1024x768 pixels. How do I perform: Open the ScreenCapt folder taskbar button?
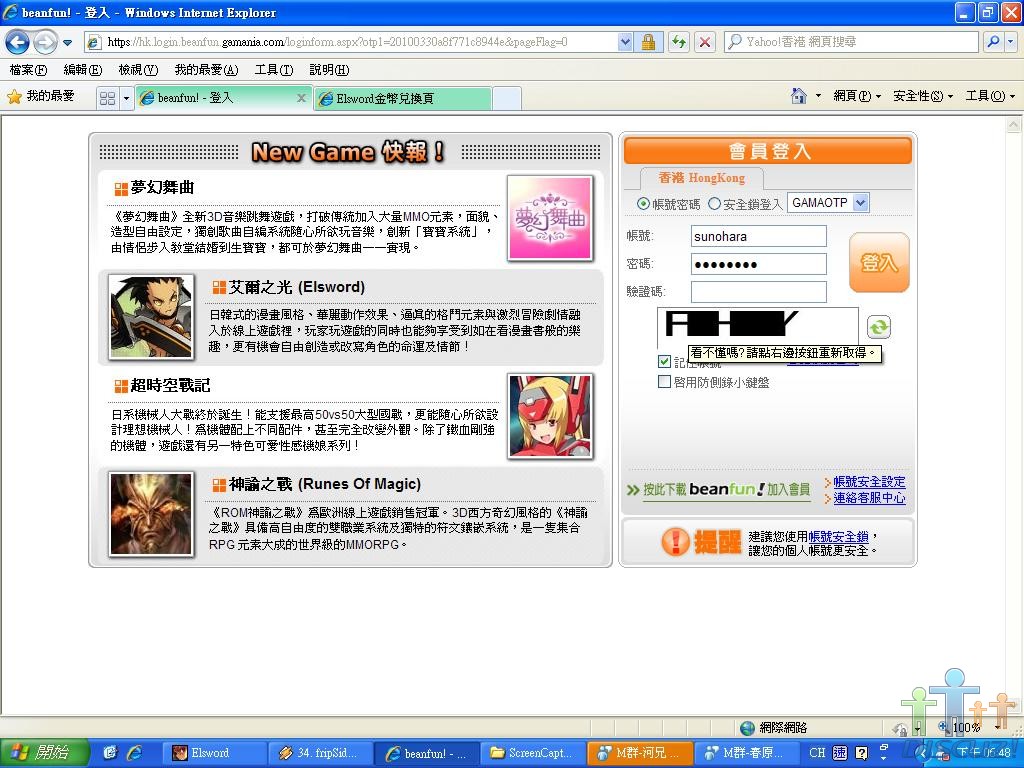tap(533, 753)
